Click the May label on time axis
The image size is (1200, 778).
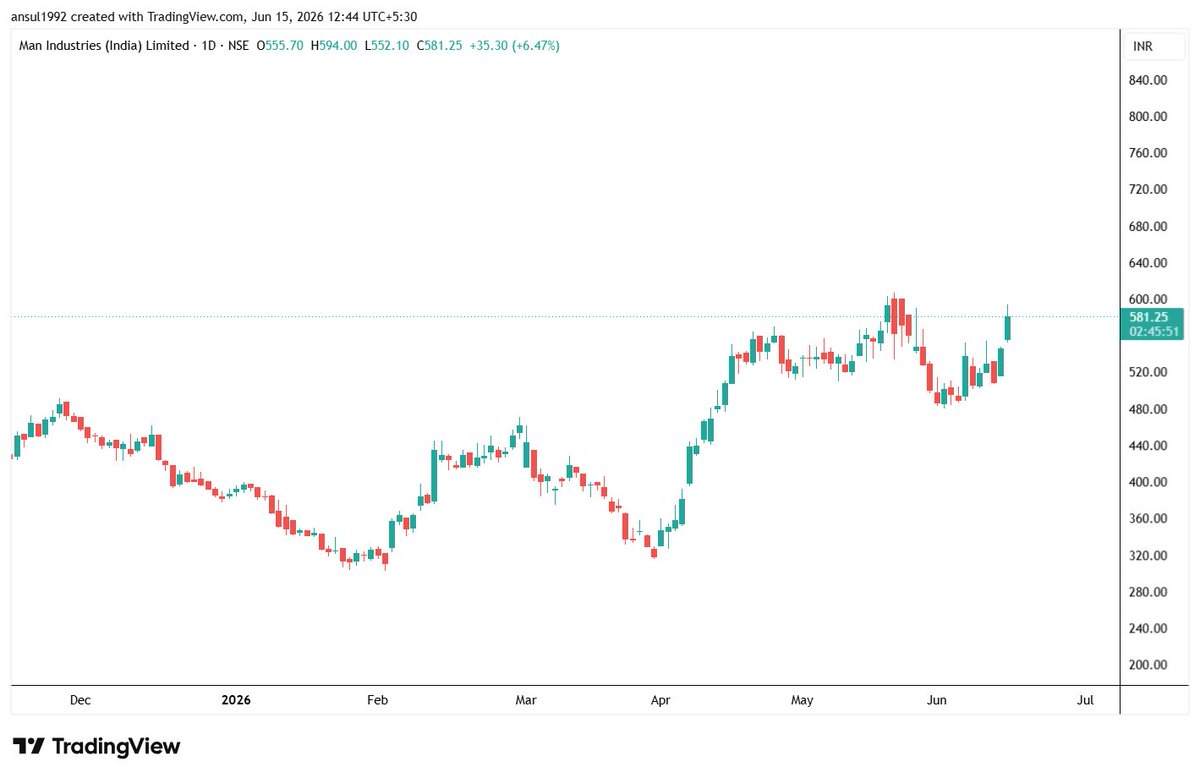click(802, 700)
